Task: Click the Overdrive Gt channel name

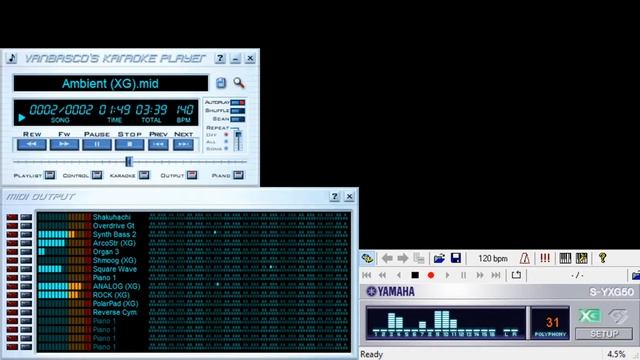Action: pyautogui.click(x=113, y=226)
